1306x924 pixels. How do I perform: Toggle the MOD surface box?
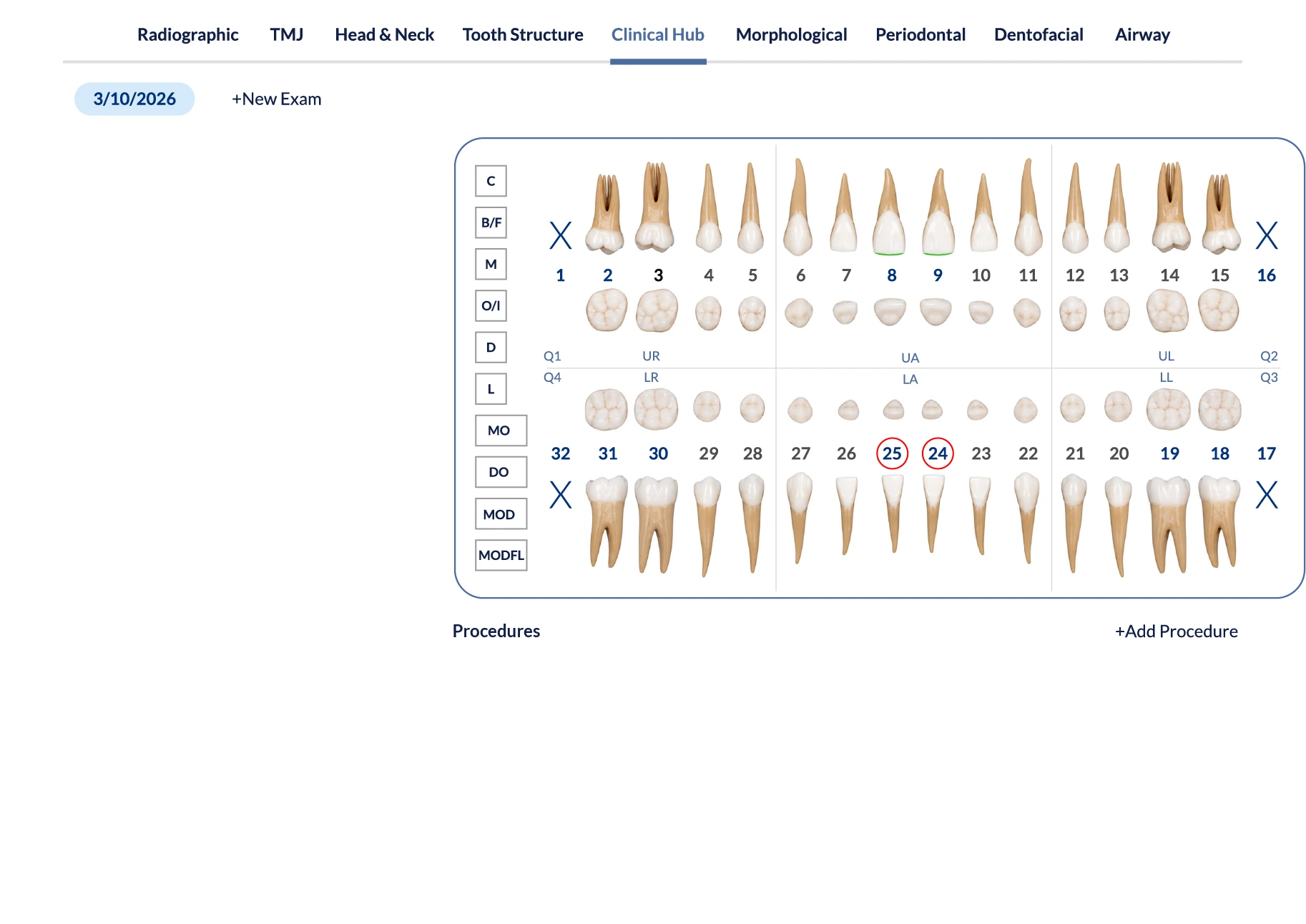click(x=501, y=513)
